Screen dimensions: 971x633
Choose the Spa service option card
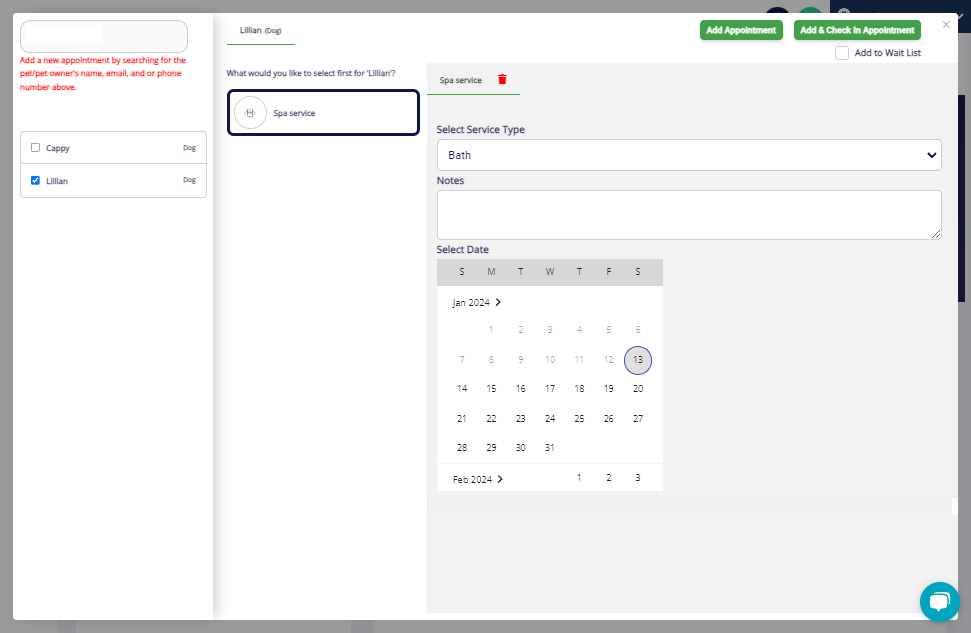pyautogui.click(x=323, y=113)
